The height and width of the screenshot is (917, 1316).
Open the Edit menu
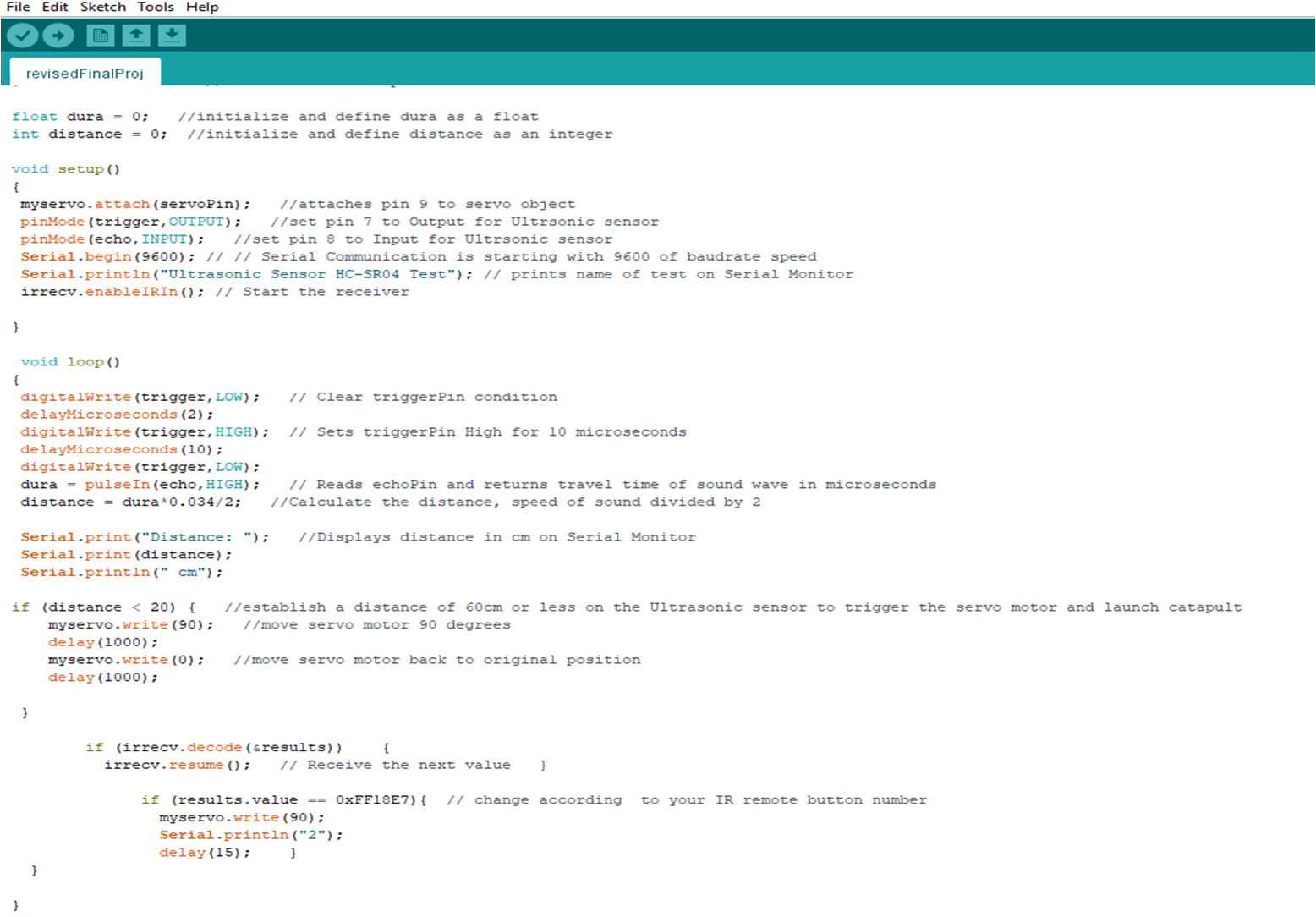(x=55, y=7)
